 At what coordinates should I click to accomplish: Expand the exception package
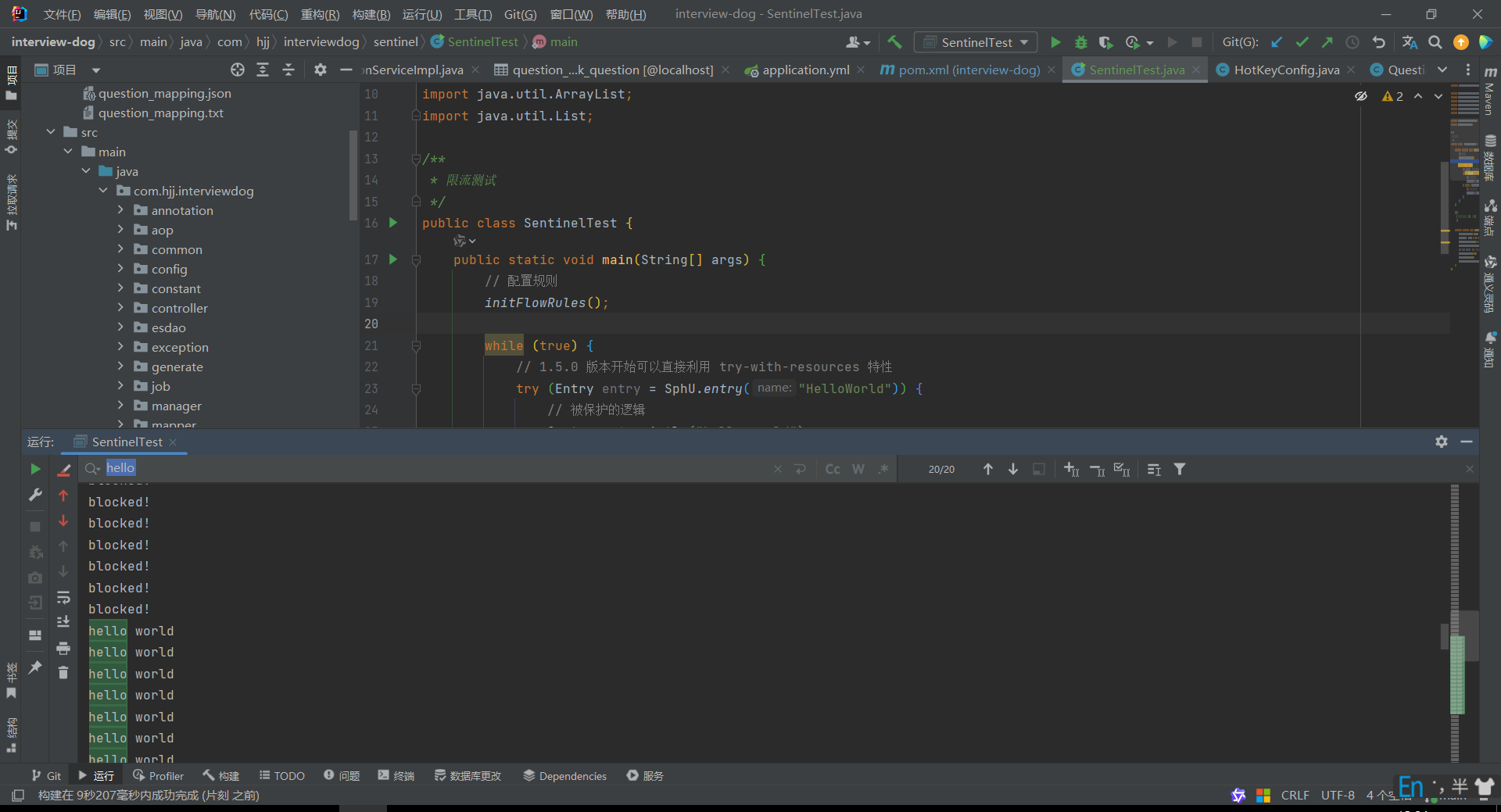[x=120, y=346]
